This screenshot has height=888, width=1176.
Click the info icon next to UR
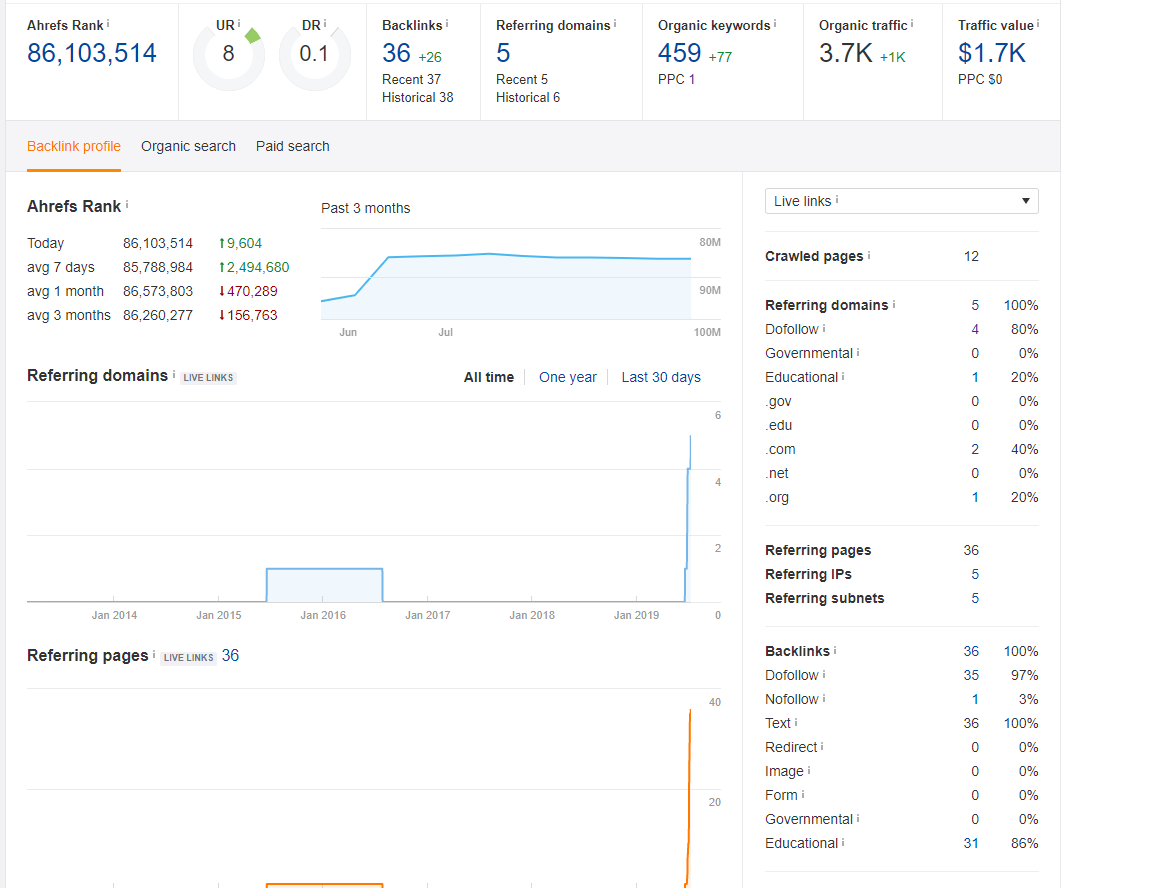(x=239, y=24)
